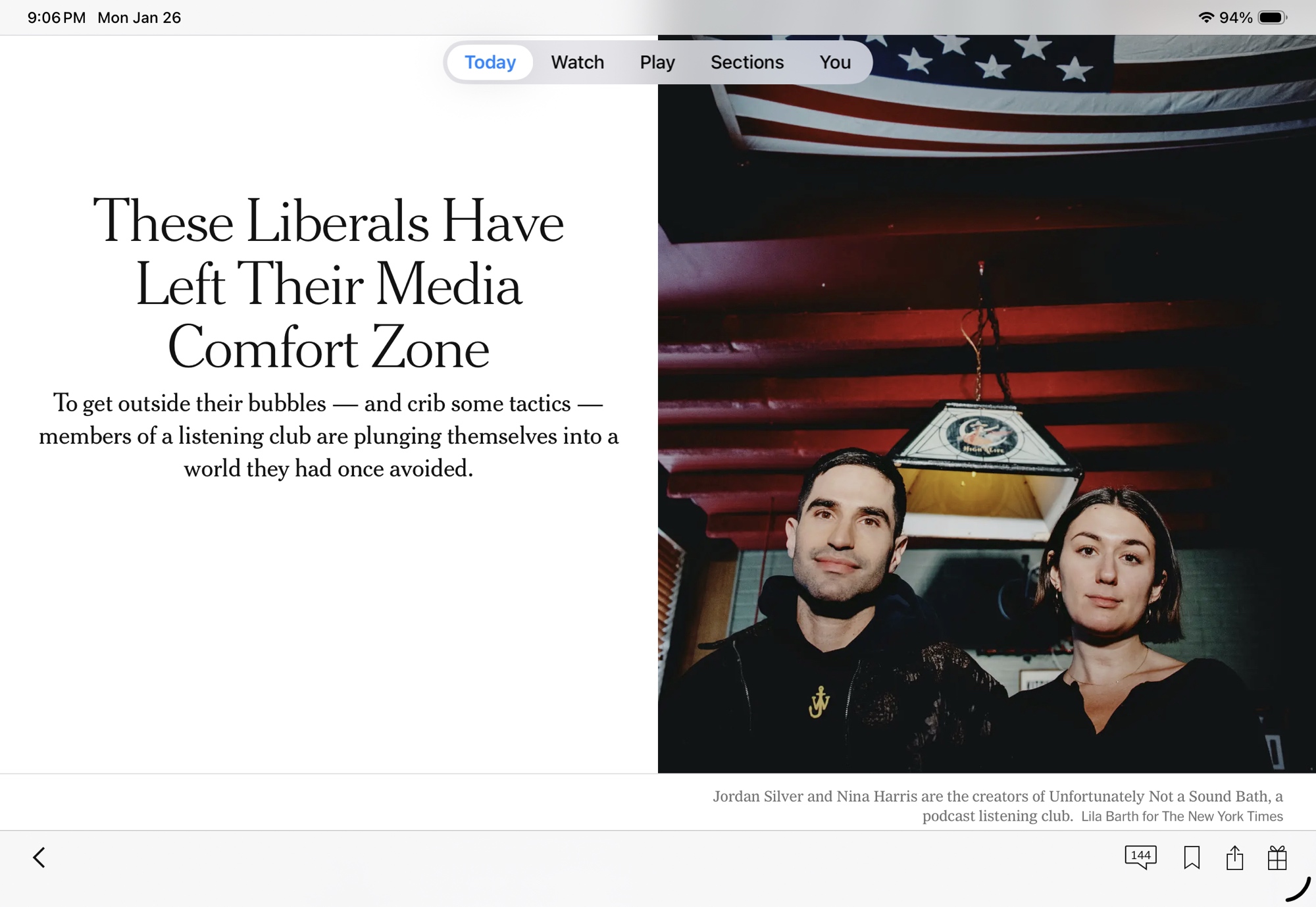Open the Watch tab
Viewport: 1316px width, 907px height.
tap(577, 63)
